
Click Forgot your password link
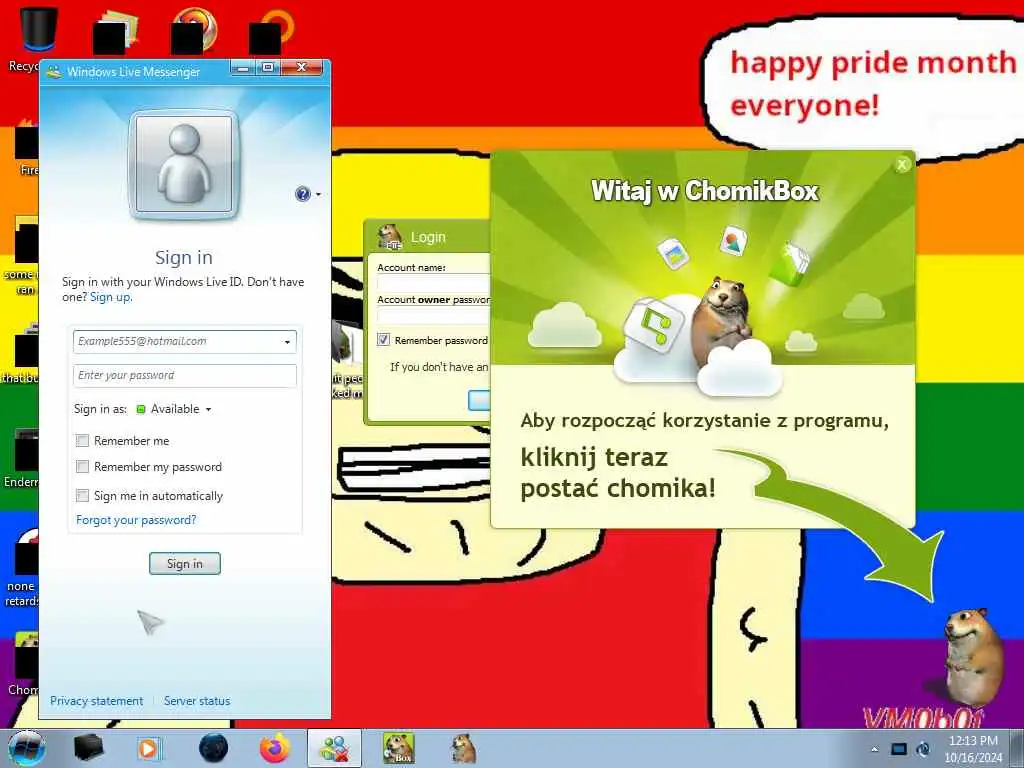click(136, 520)
